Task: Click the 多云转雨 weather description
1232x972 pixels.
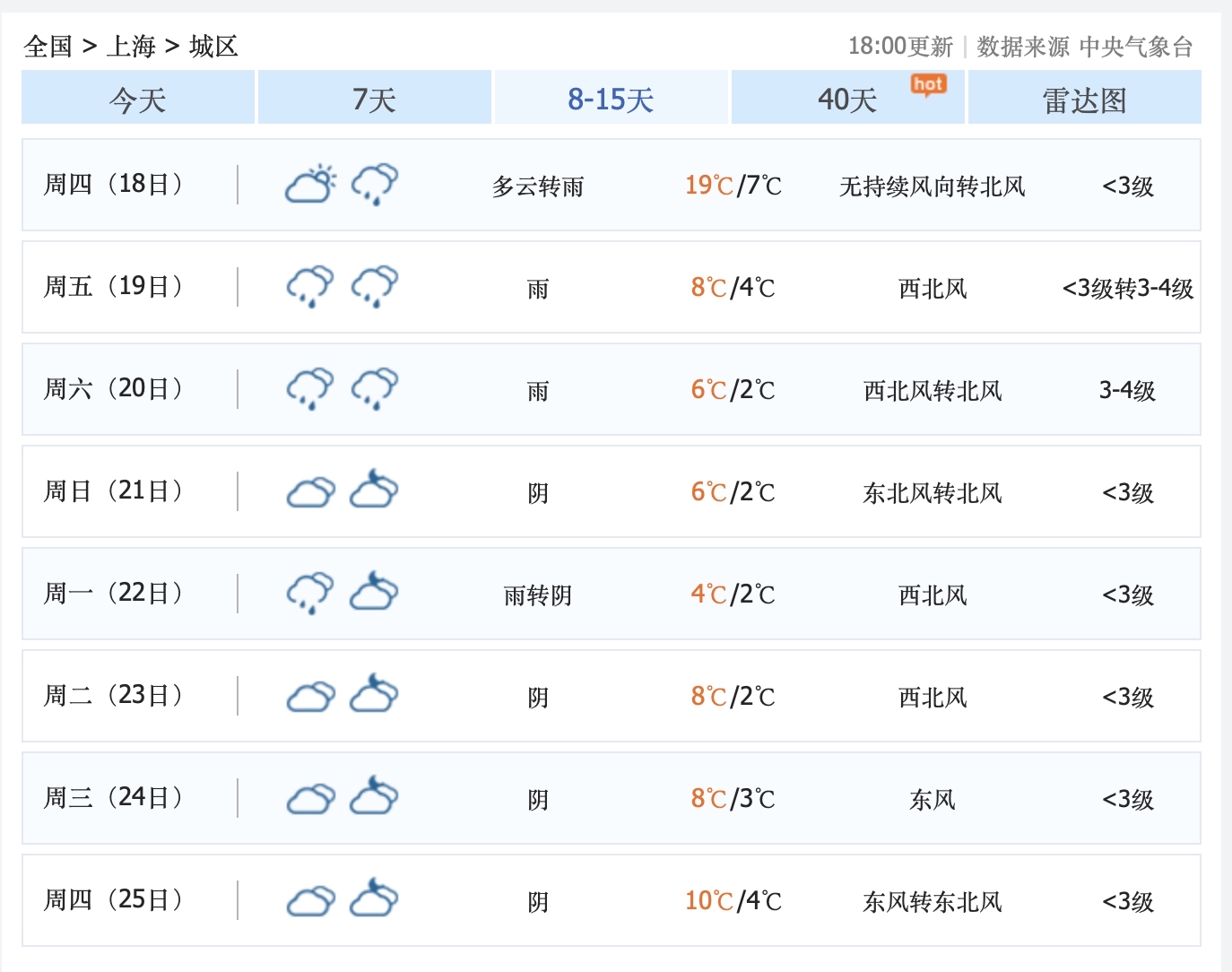Action: click(538, 187)
